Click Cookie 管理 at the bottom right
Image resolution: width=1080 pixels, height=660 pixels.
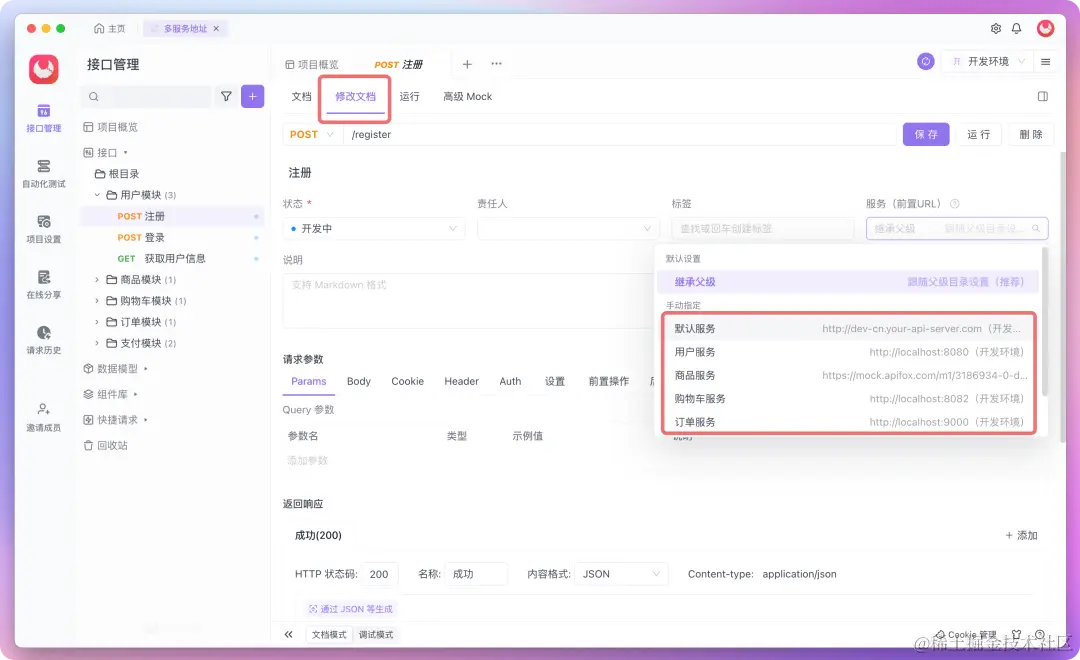[x=967, y=634]
